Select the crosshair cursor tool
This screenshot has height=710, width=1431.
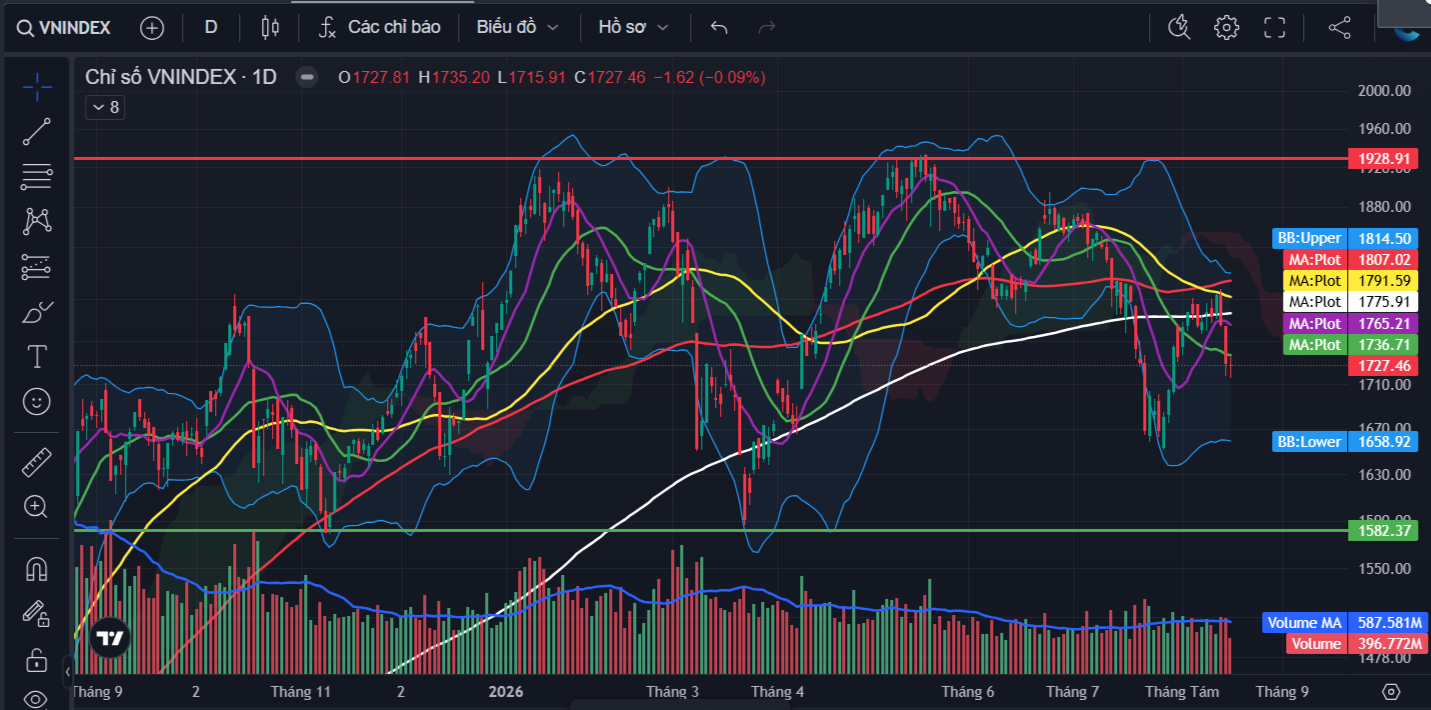(36, 86)
